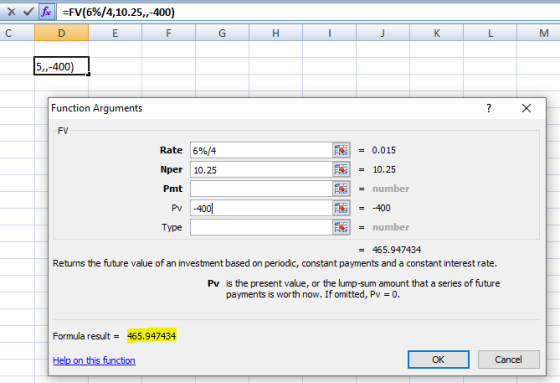Select column H header
560x383 pixels.
[276, 33]
